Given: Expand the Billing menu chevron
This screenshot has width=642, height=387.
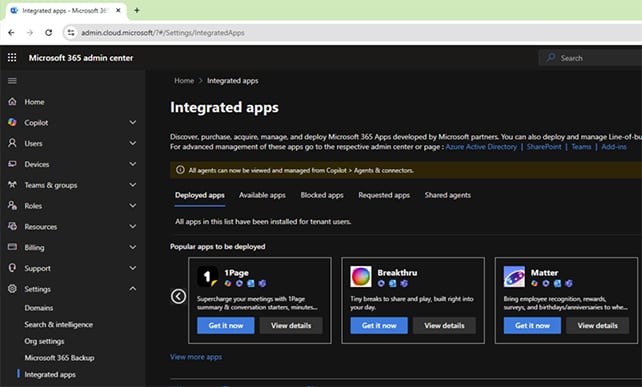Looking at the screenshot, I should pyautogui.click(x=133, y=247).
